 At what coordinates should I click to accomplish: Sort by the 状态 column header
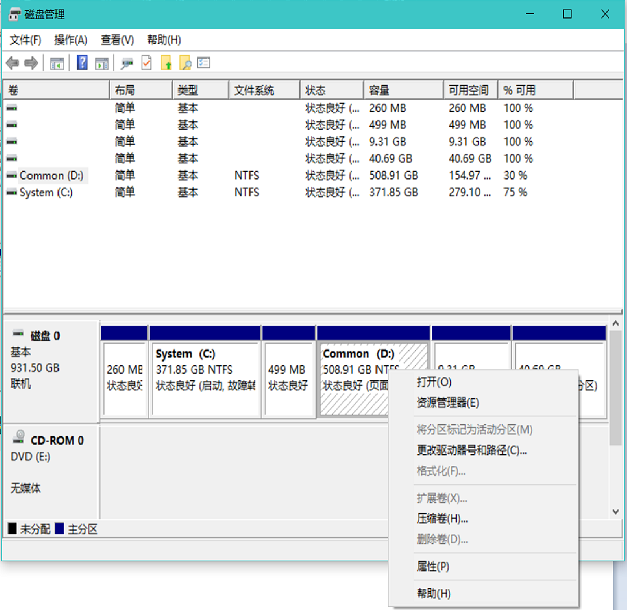coord(332,90)
